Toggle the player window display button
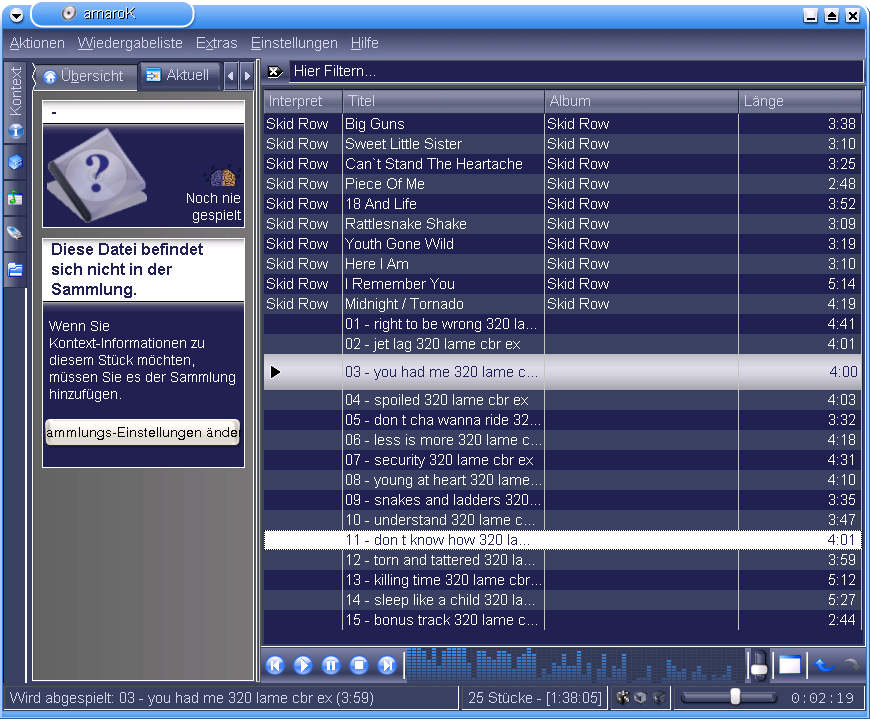Image resolution: width=870 pixels, height=719 pixels. [x=790, y=665]
